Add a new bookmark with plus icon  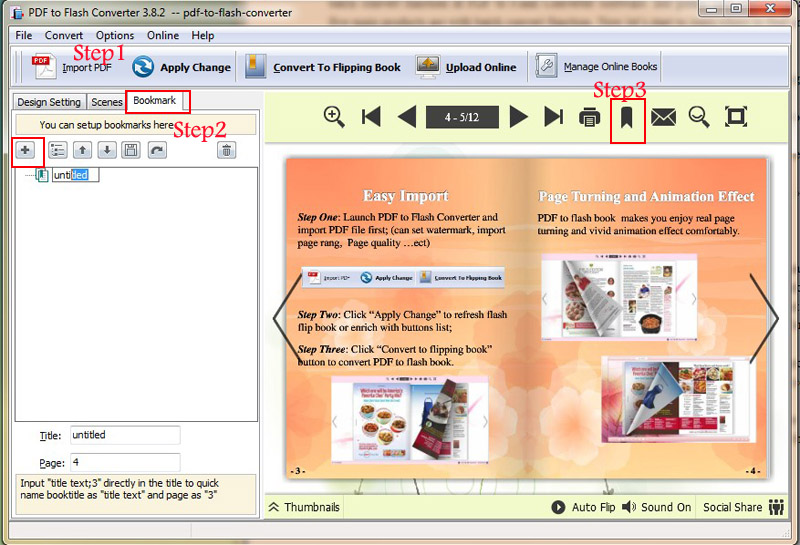coord(25,150)
